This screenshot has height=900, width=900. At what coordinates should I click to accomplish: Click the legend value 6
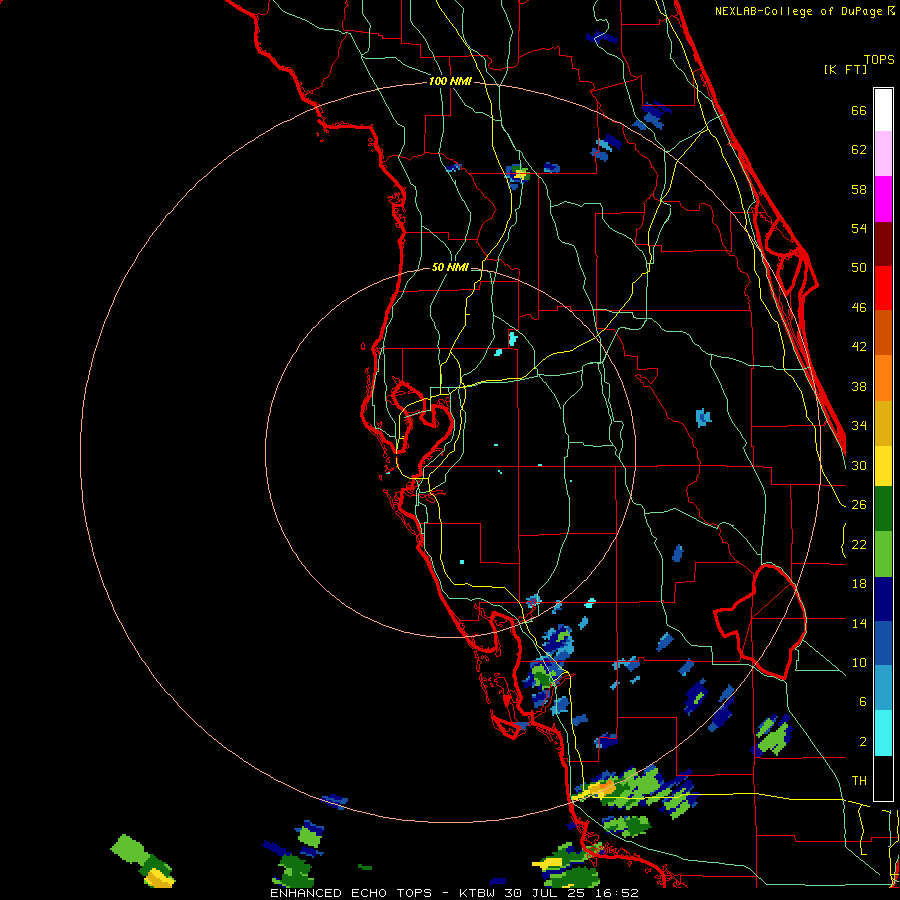point(863,701)
